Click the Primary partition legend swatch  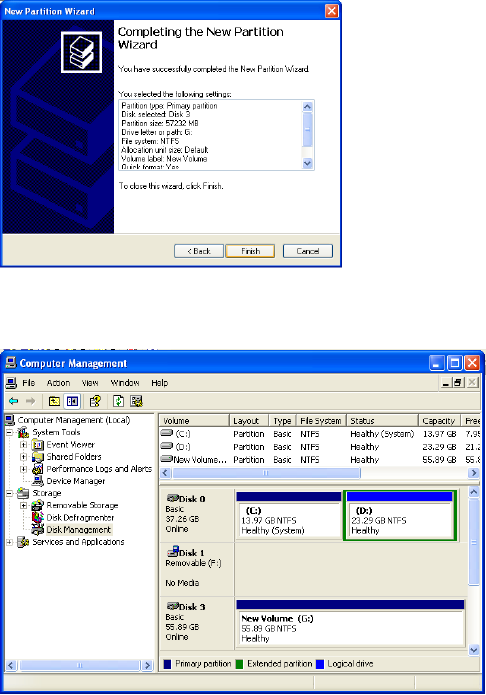point(167,664)
